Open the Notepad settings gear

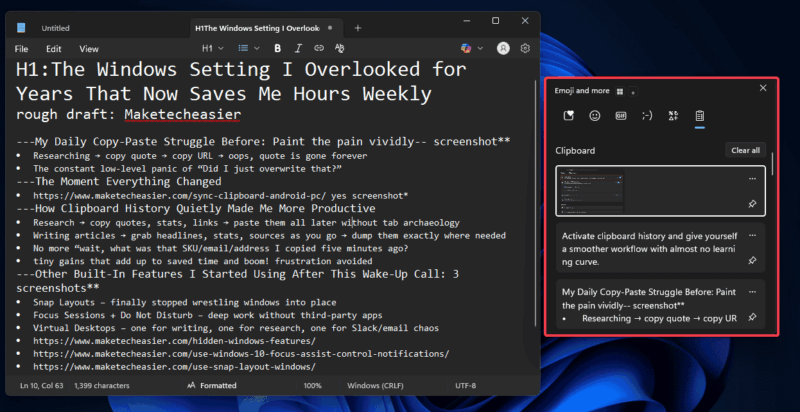[x=525, y=48]
